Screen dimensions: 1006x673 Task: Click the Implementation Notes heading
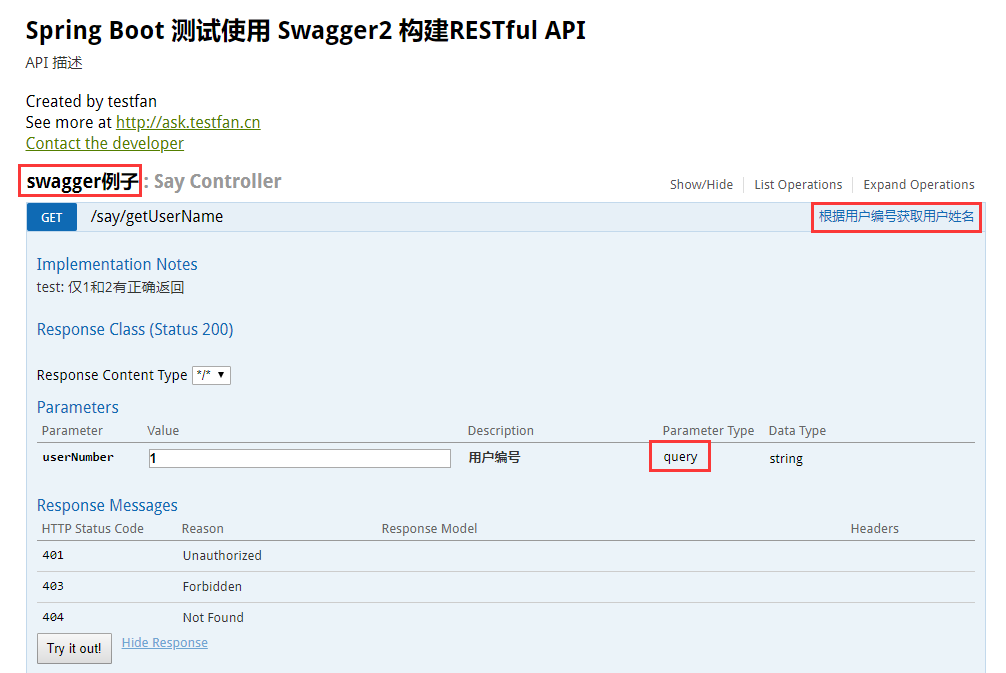[117, 264]
